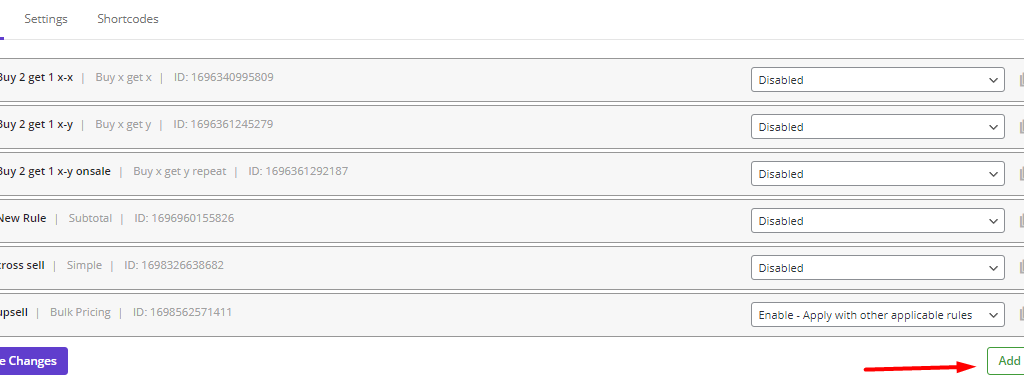This screenshot has height=390, width=1024.
Task: Switch to the Settings tab
Action: tap(46, 19)
